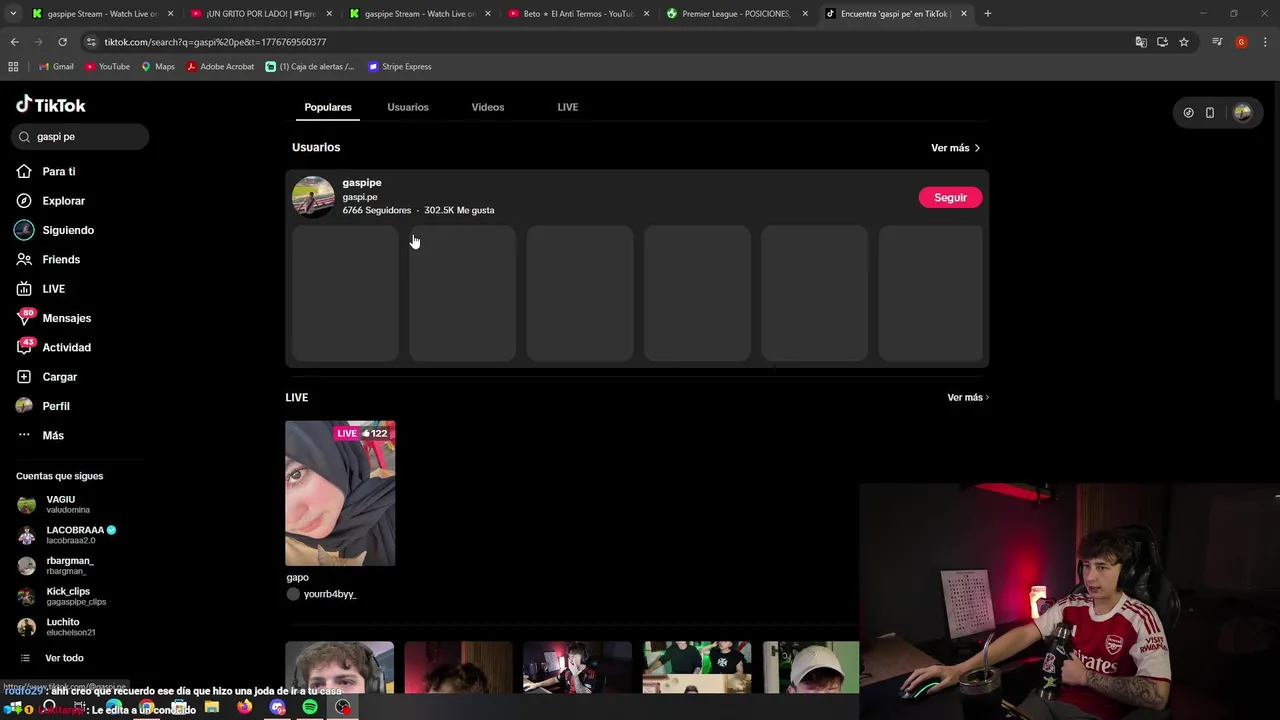This screenshot has height=720, width=1280.
Task: Switch to UN GRITO POR LADO tab
Action: coord(260,14)
